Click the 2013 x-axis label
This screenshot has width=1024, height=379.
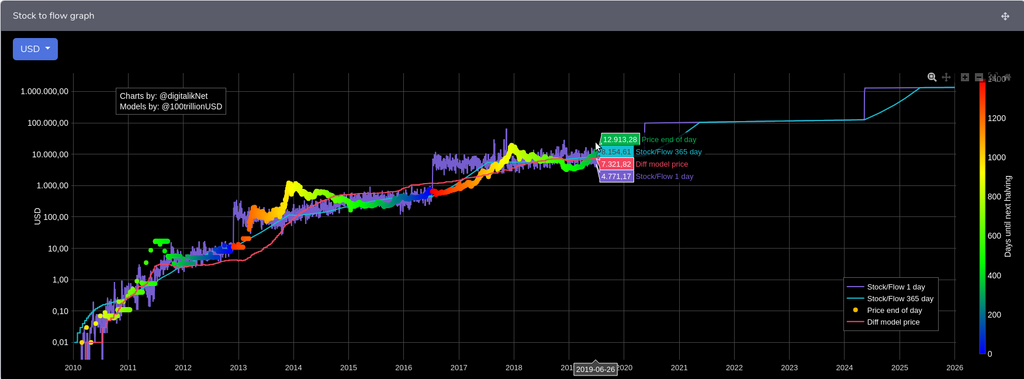click(x=238, y=369)
